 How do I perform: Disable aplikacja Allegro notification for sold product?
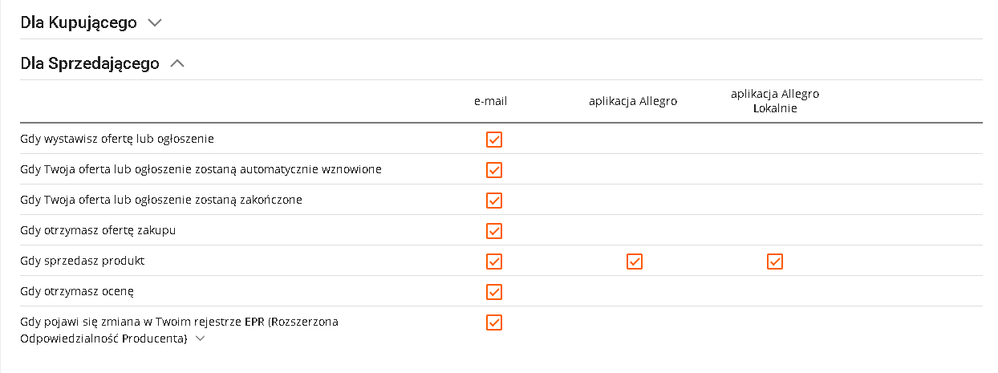click(635, 262)
